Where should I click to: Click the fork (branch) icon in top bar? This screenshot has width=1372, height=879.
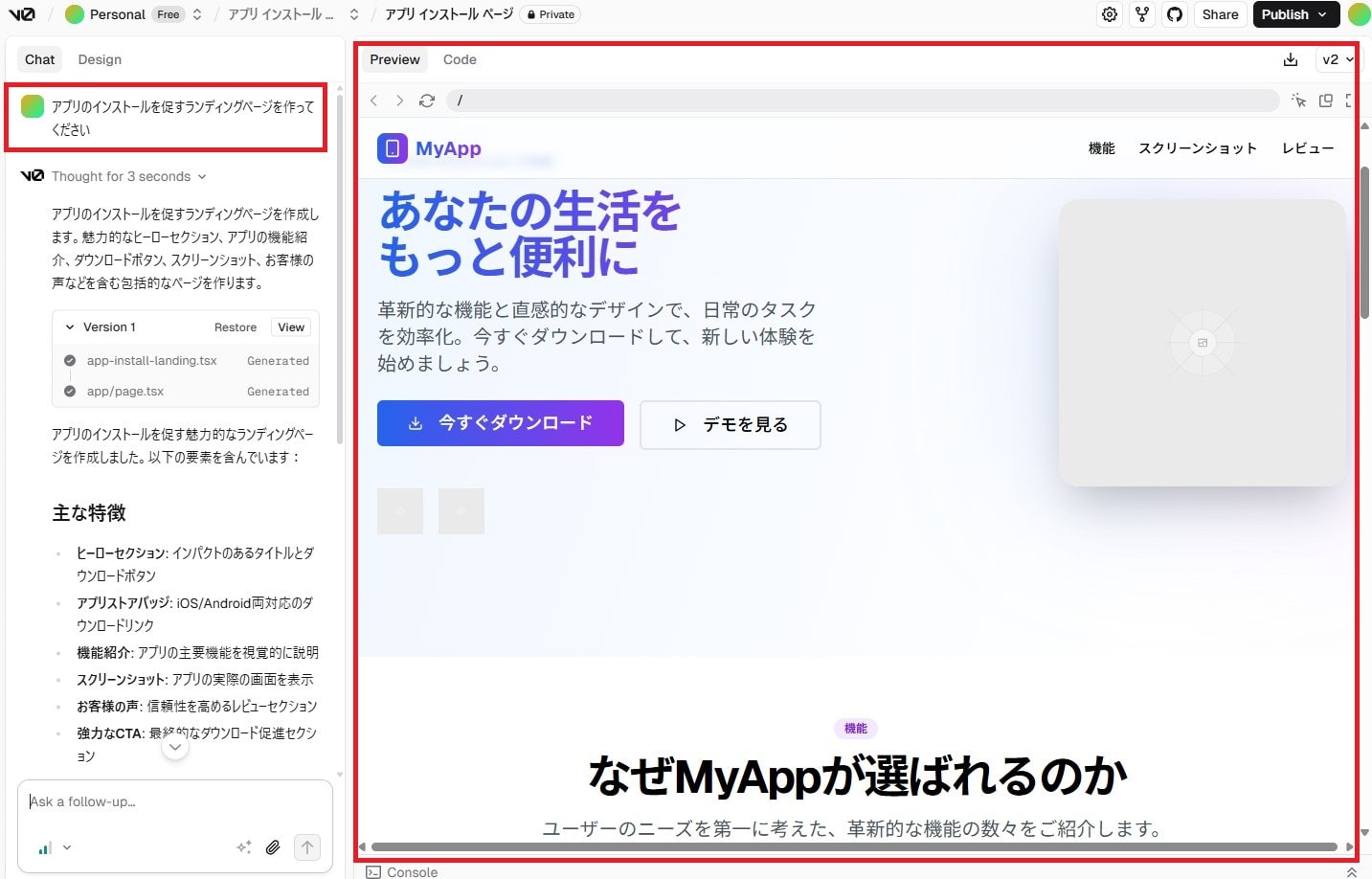(1141, 14)
